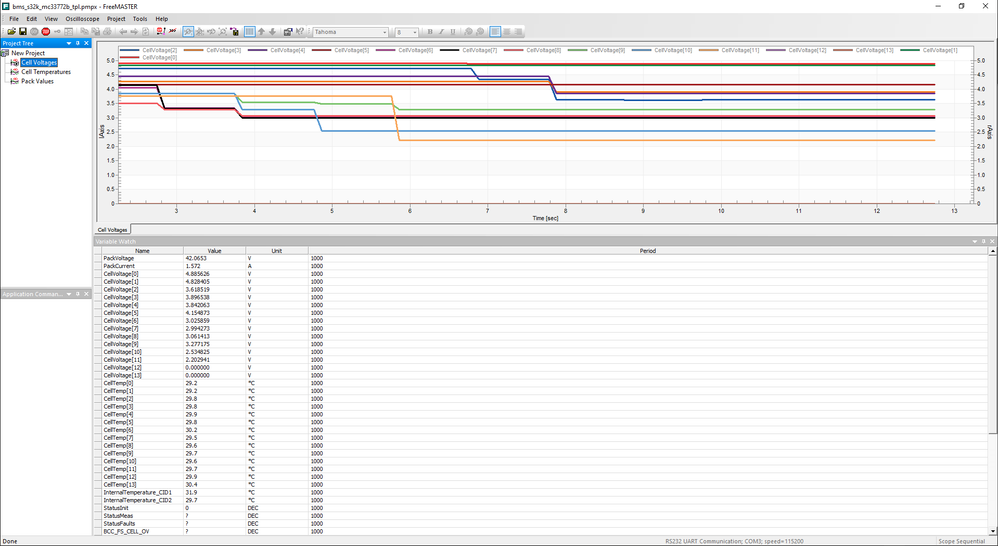
Task: Click the icon right of the zoom magnifier
Action: coord(199,31)
